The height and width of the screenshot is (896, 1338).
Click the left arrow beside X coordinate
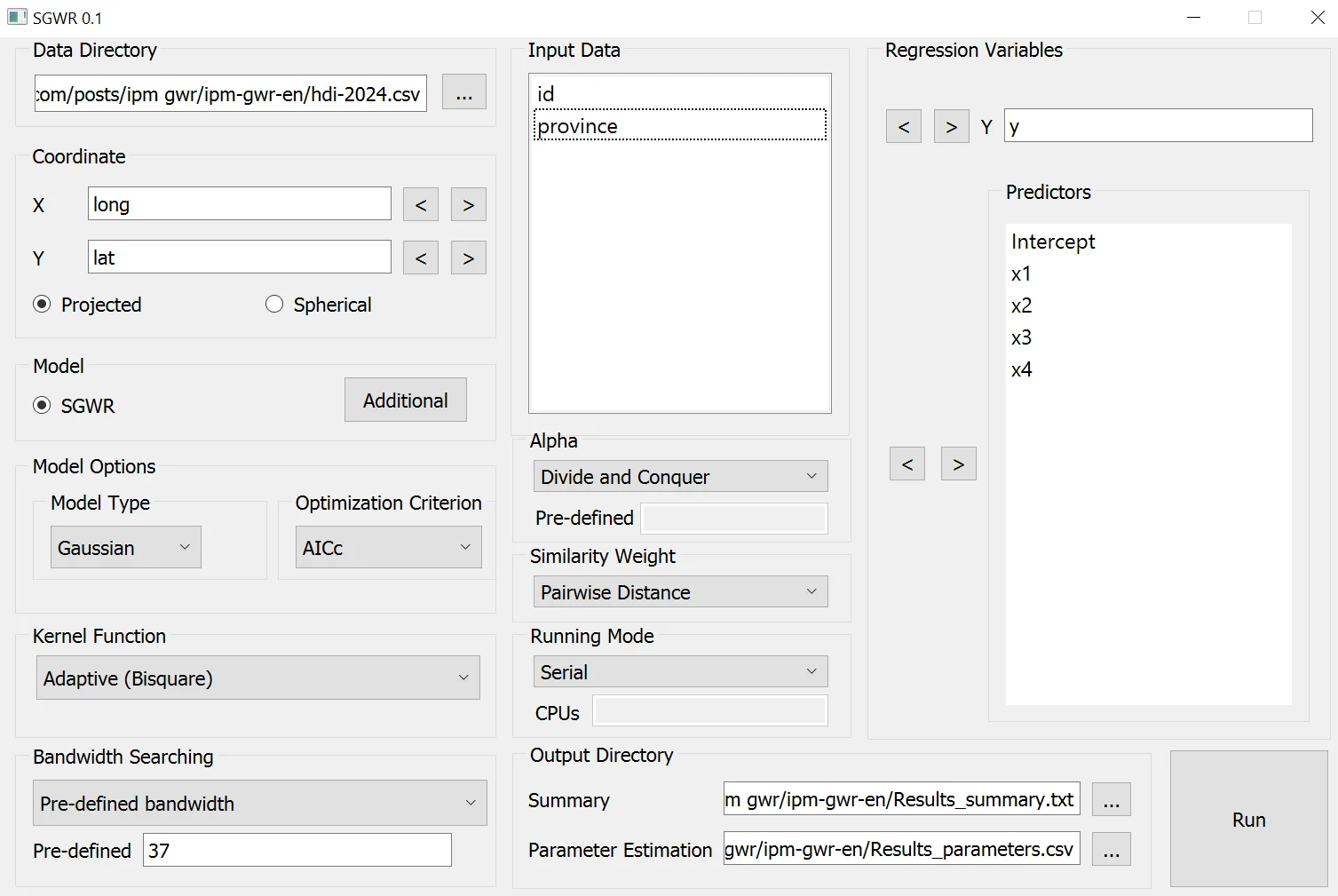[420, 205]
